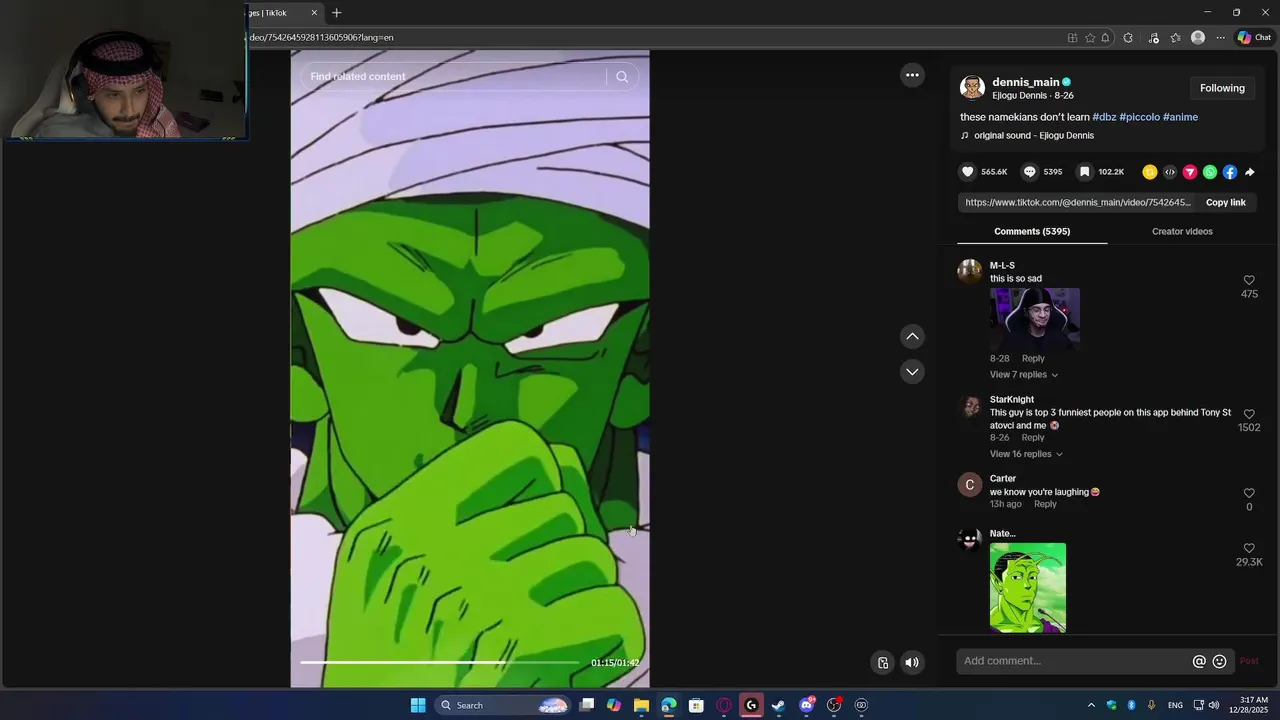1280x720 pixels.
Task: Send video to friends via red arrow icon
Action: pyautogui.click(x=1190, y=172)
